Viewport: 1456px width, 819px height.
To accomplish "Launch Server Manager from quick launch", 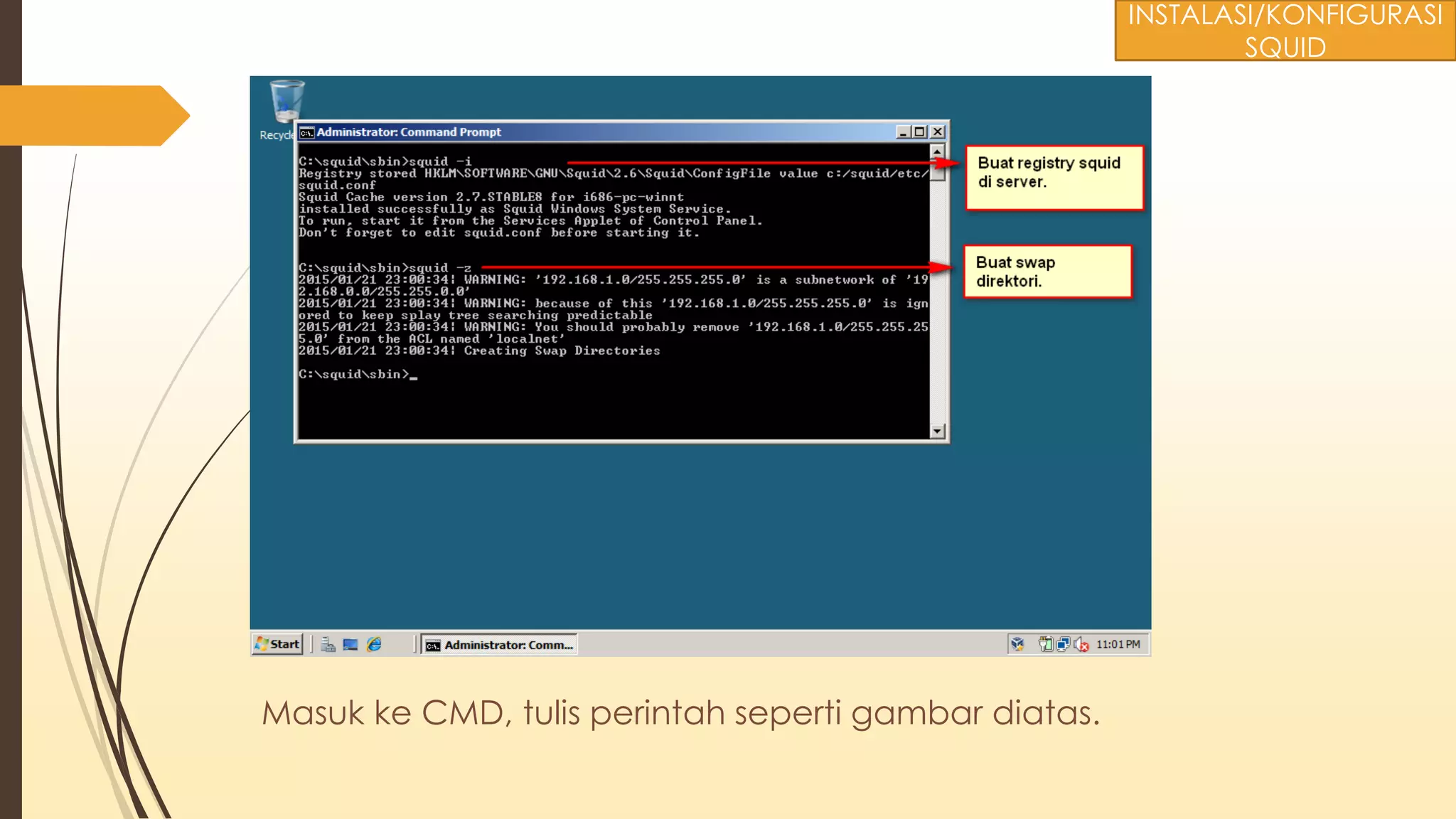I will coord(328,644).
